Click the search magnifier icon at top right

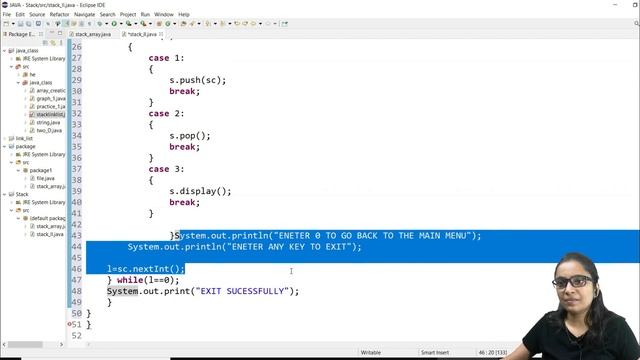[636, 24]
